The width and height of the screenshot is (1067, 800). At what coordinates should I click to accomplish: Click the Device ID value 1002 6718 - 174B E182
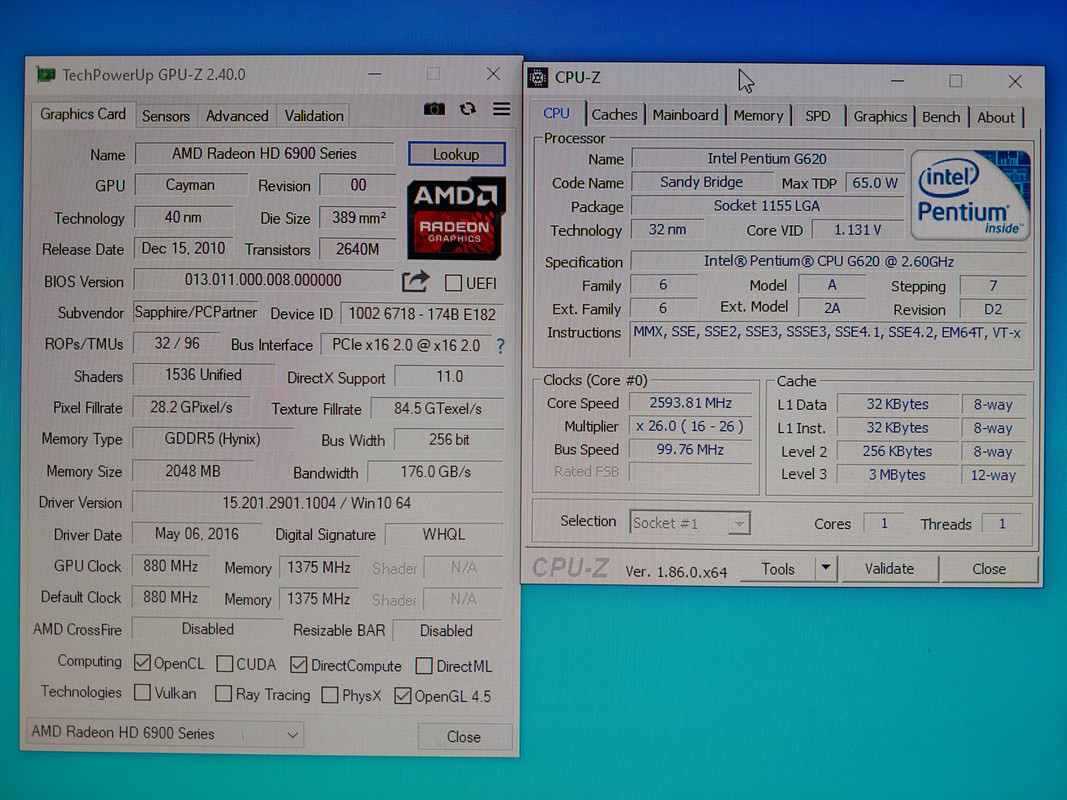(x=422, y=314)
